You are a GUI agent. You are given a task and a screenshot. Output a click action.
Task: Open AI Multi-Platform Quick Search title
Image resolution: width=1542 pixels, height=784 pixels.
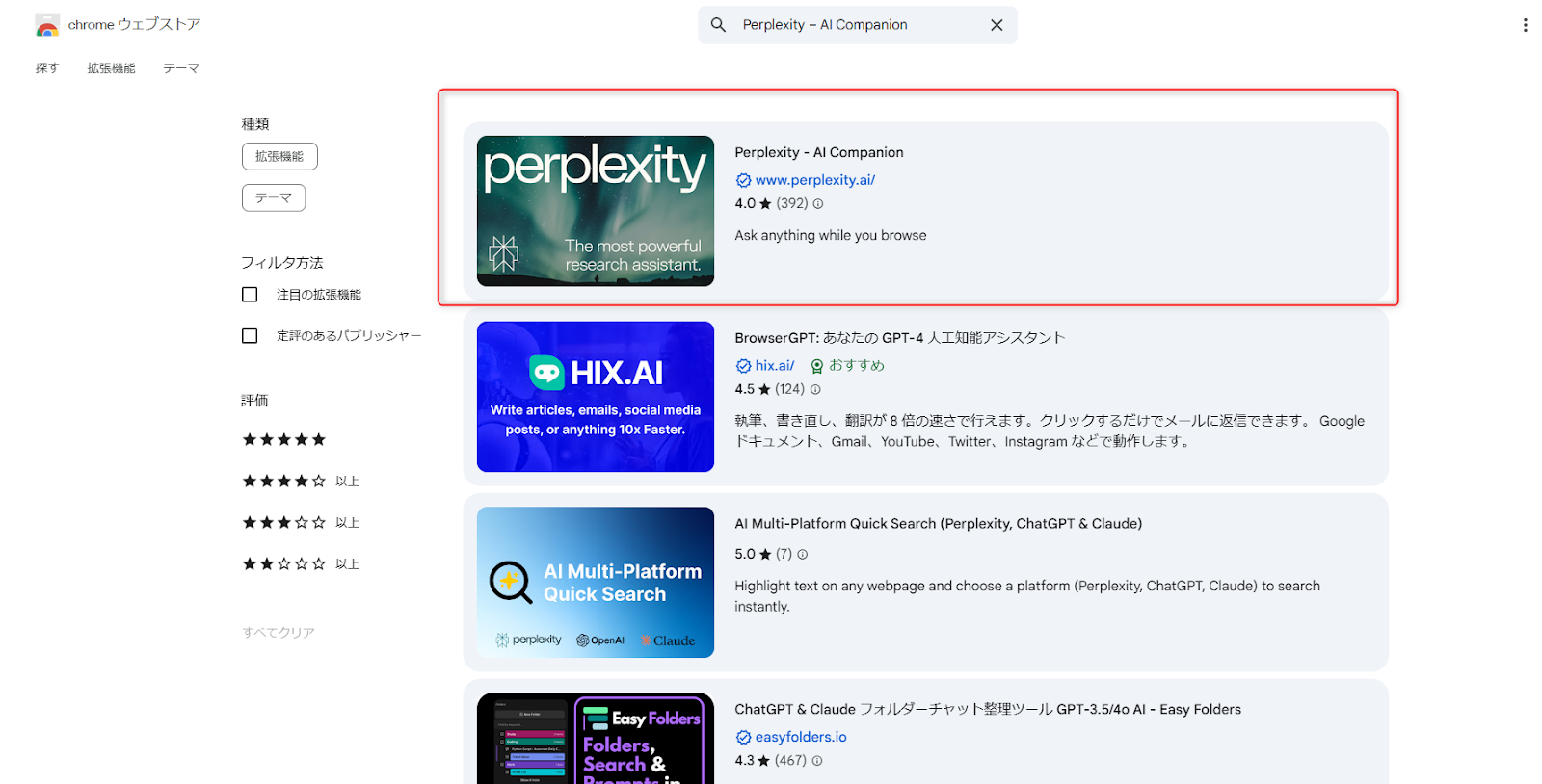point(939,524)
